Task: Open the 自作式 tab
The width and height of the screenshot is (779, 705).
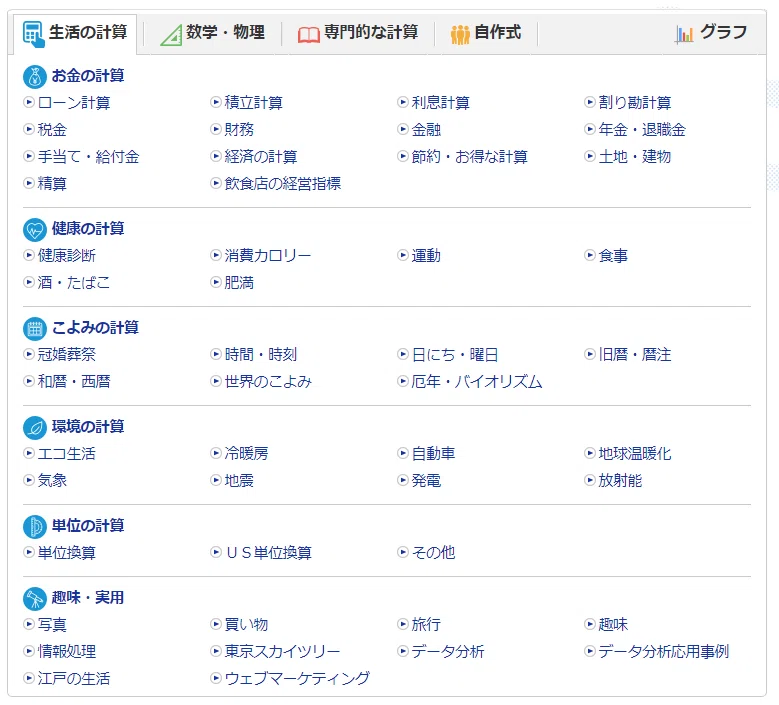Action: tap(486, 34)
